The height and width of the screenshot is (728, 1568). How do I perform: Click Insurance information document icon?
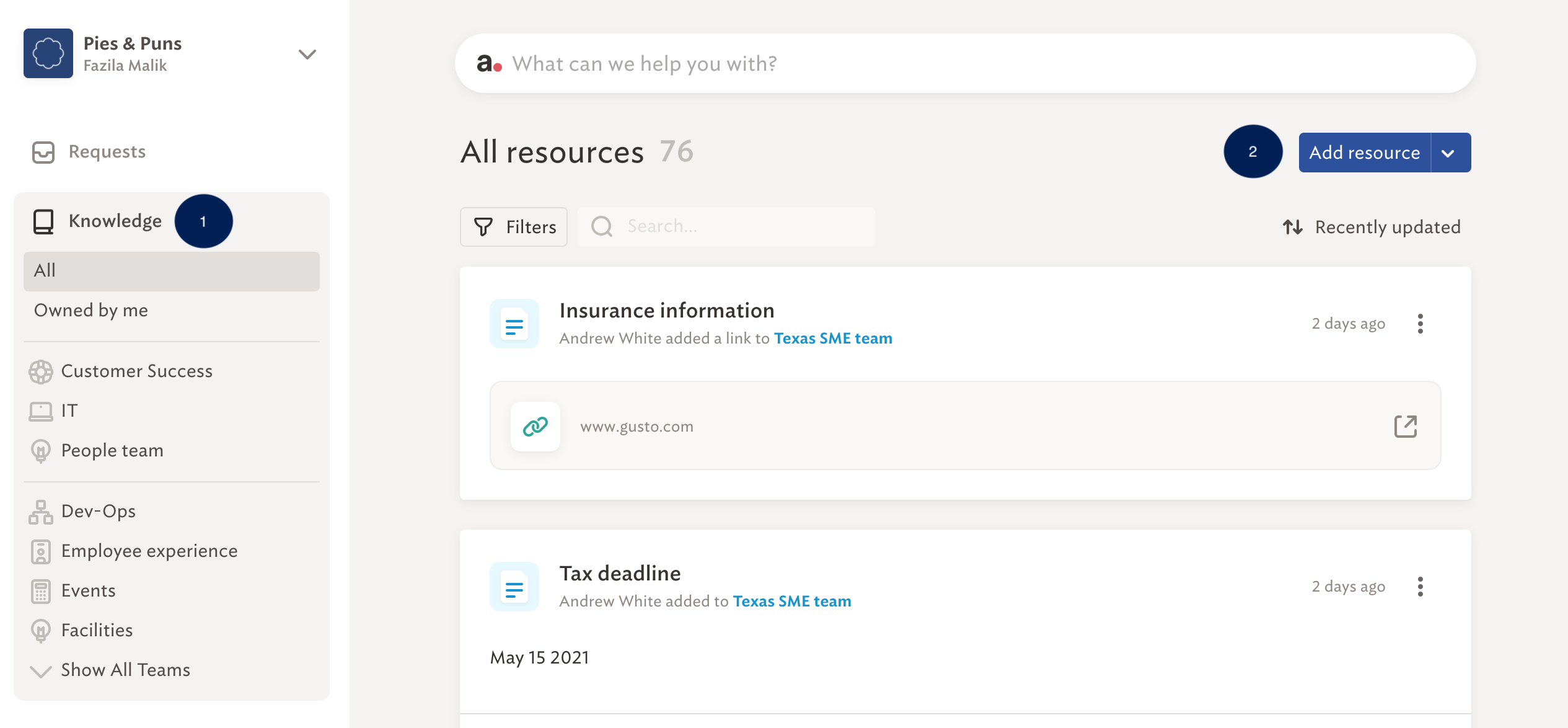click(x=514, y=324)
